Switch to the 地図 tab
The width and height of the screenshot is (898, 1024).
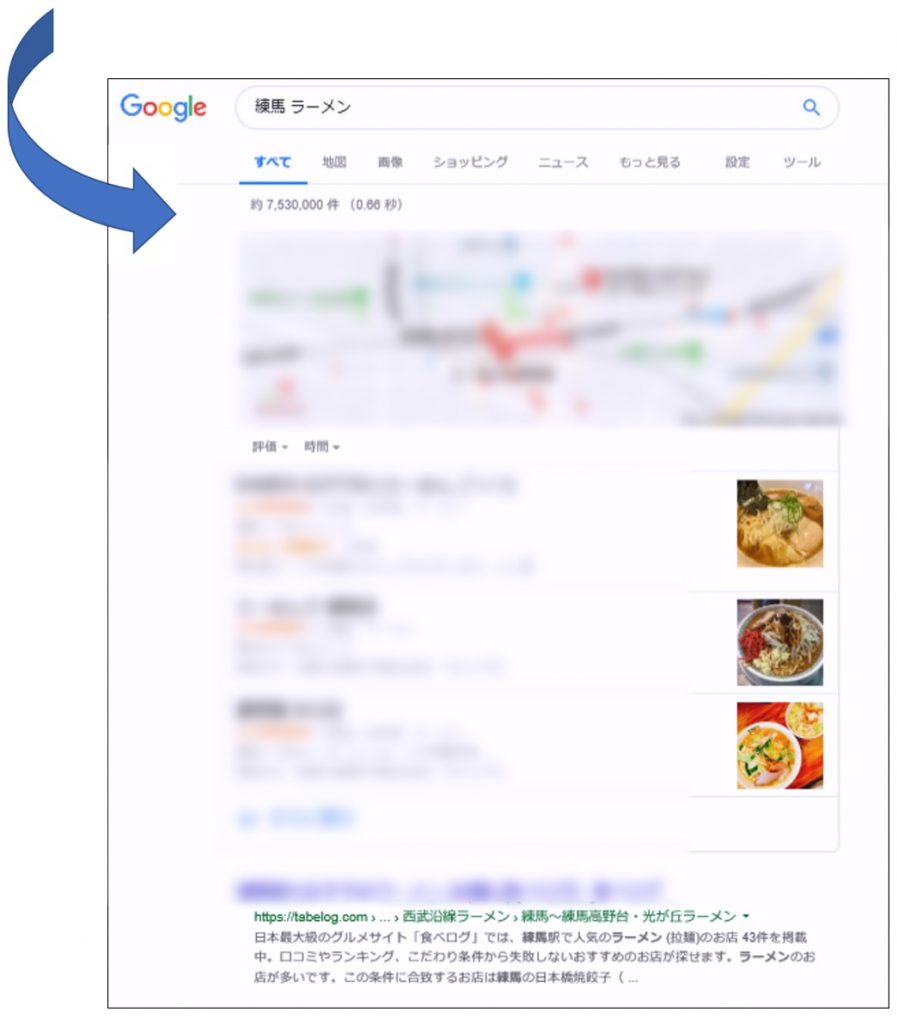coord(334,162)
